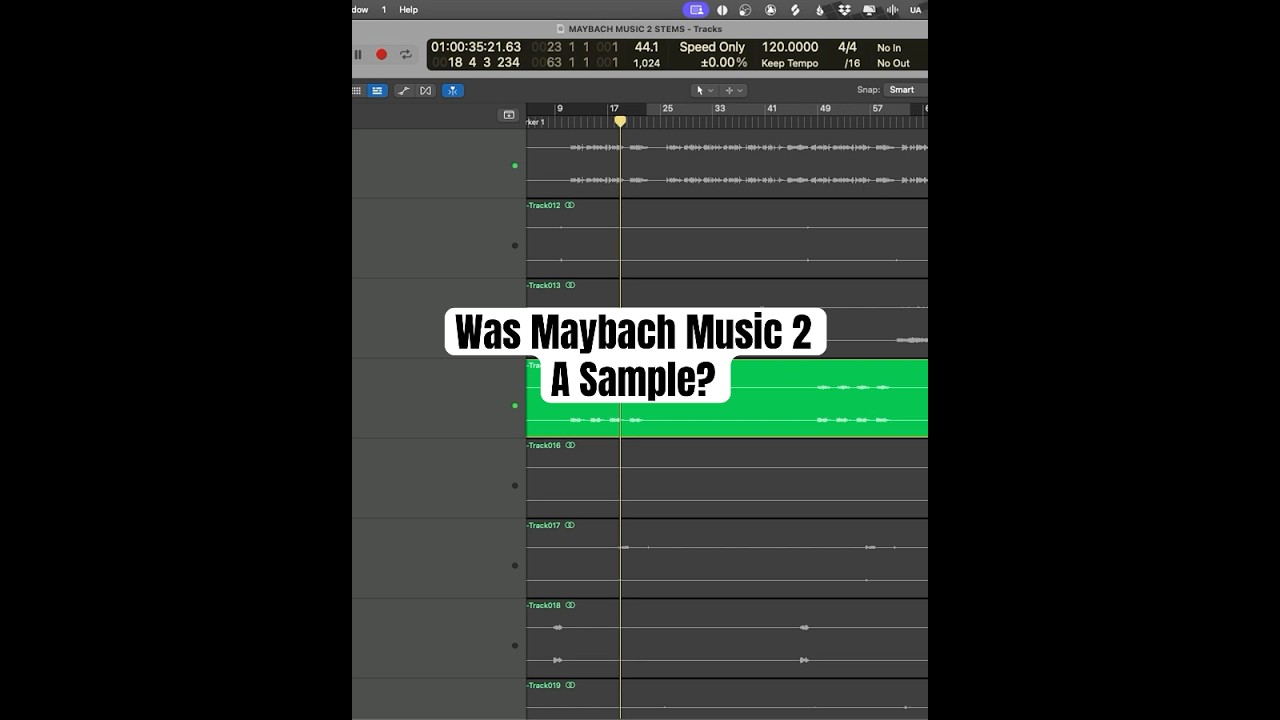The image size is (1280, 720).
Task: Select the Track016 audio region
Action: 727,478
